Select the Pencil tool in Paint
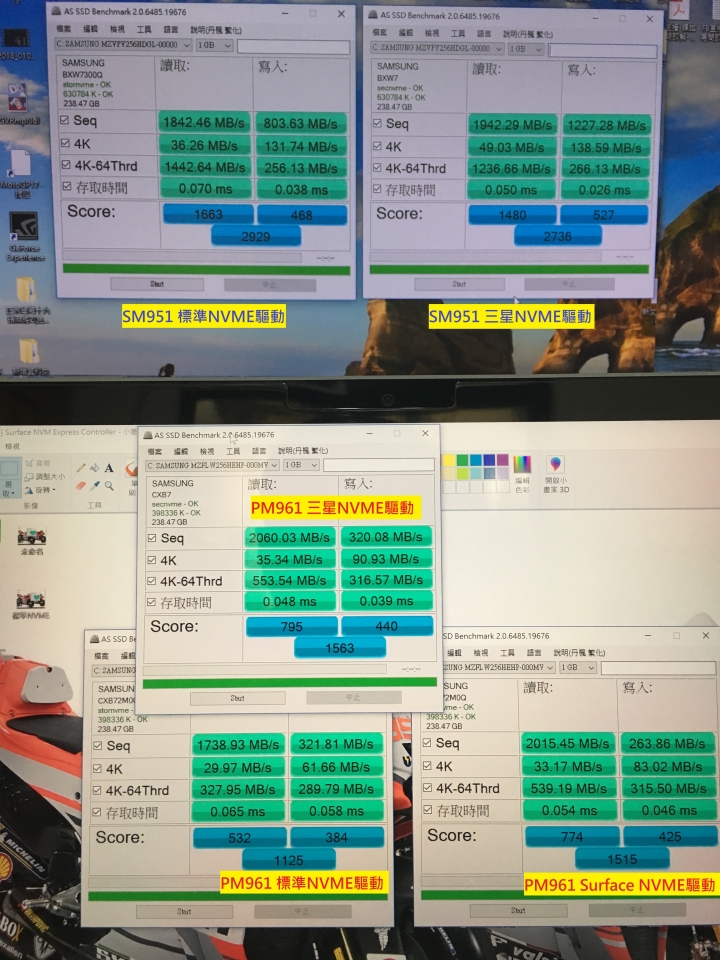The height and width of the screenshot is (960, 720). tap(81, 468)
